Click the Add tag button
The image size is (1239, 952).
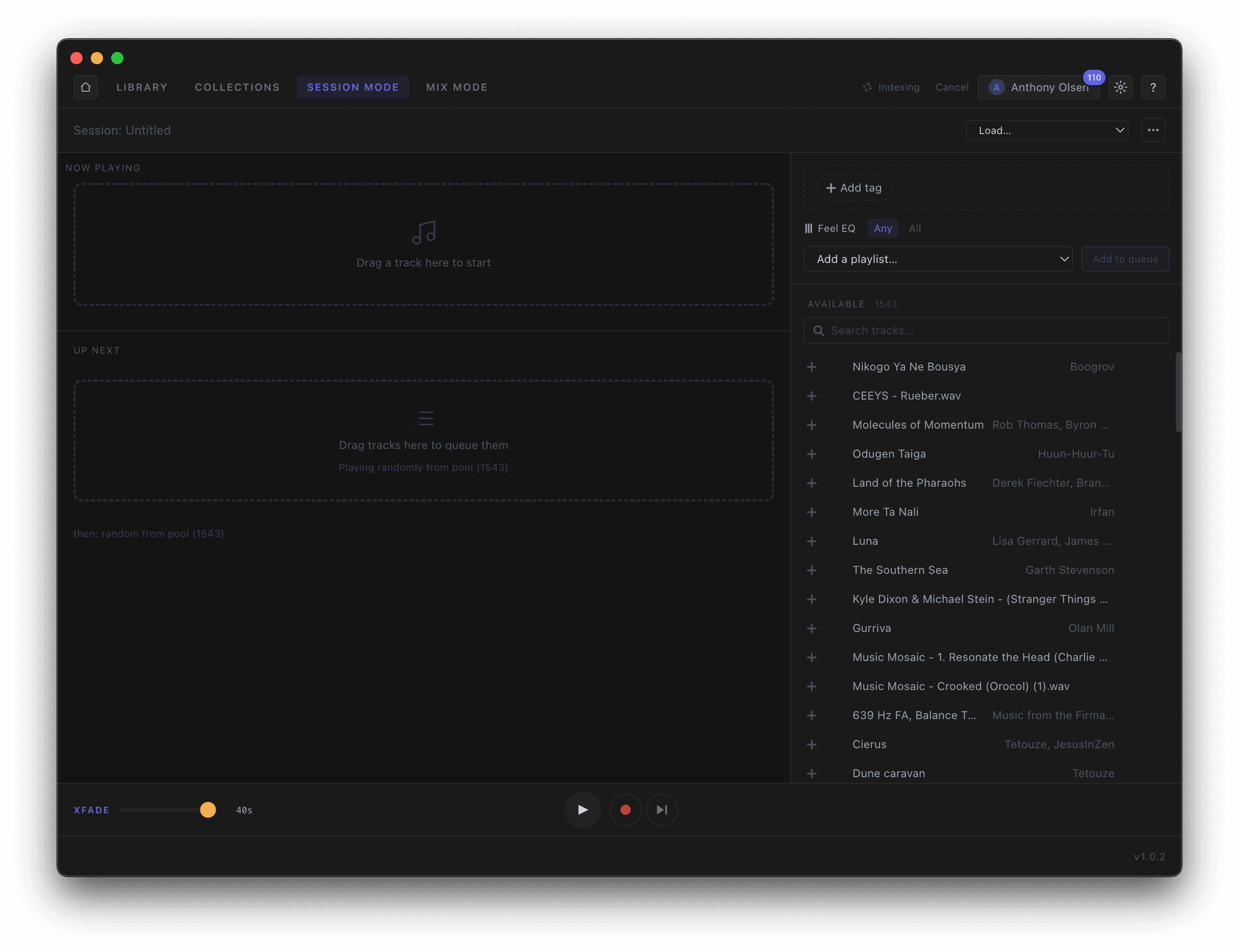point(854,188)
